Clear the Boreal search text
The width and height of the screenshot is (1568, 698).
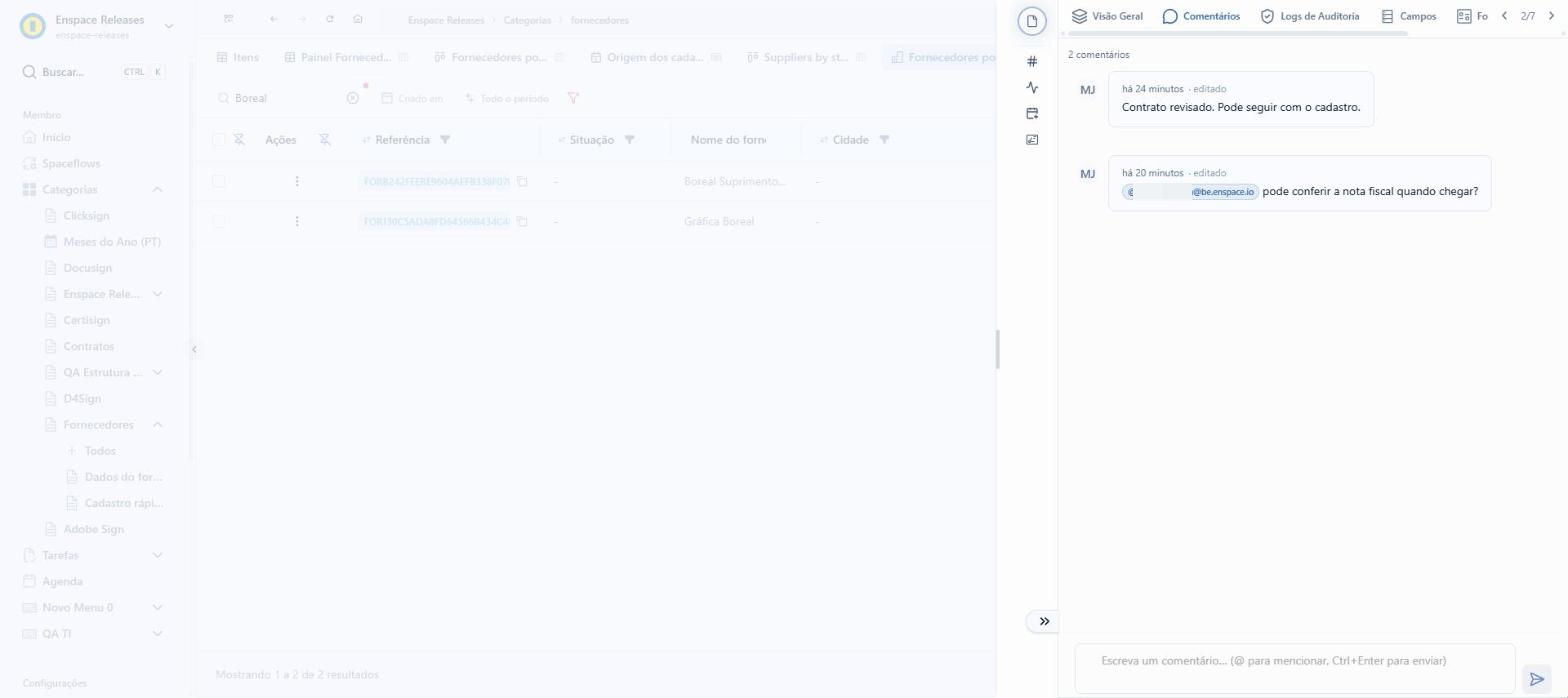(352, 98)
